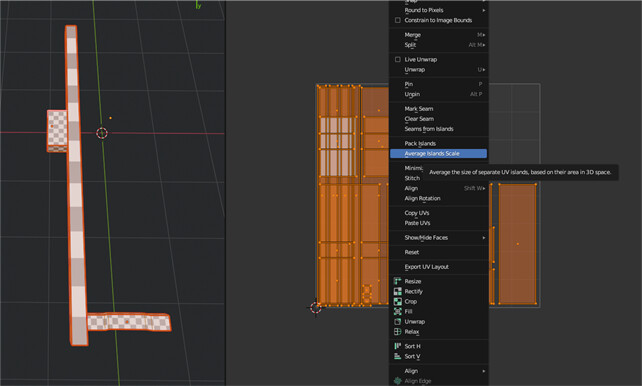The height and width of the screenshot is (386, 642).
Task: Run the add-on Unwrap entry with icon
Action: coord(439,322)
